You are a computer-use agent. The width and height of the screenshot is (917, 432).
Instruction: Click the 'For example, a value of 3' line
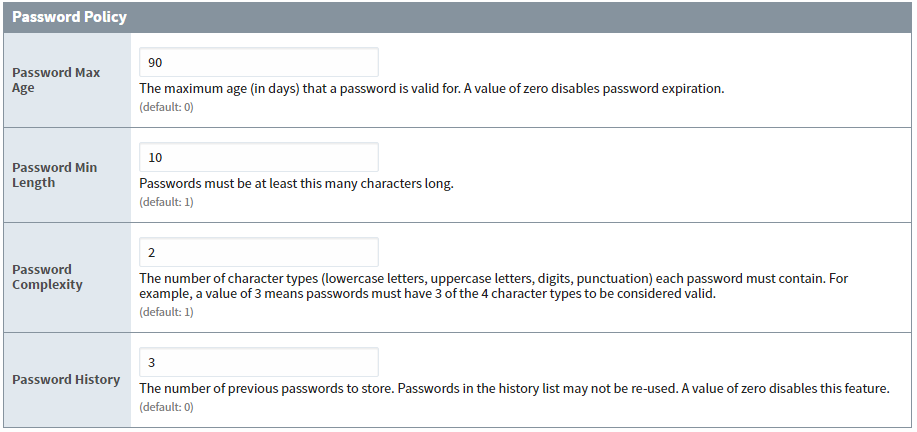tap(428, 293)
